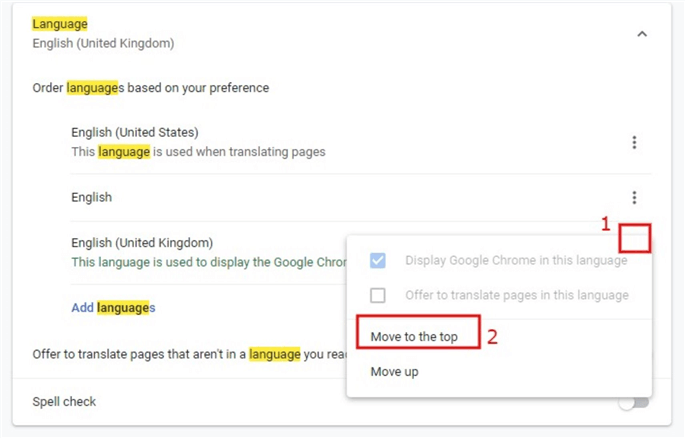Click English (United Kingdom) subtitle under Language heading
The image size is (685, 438).
[103, 43]
